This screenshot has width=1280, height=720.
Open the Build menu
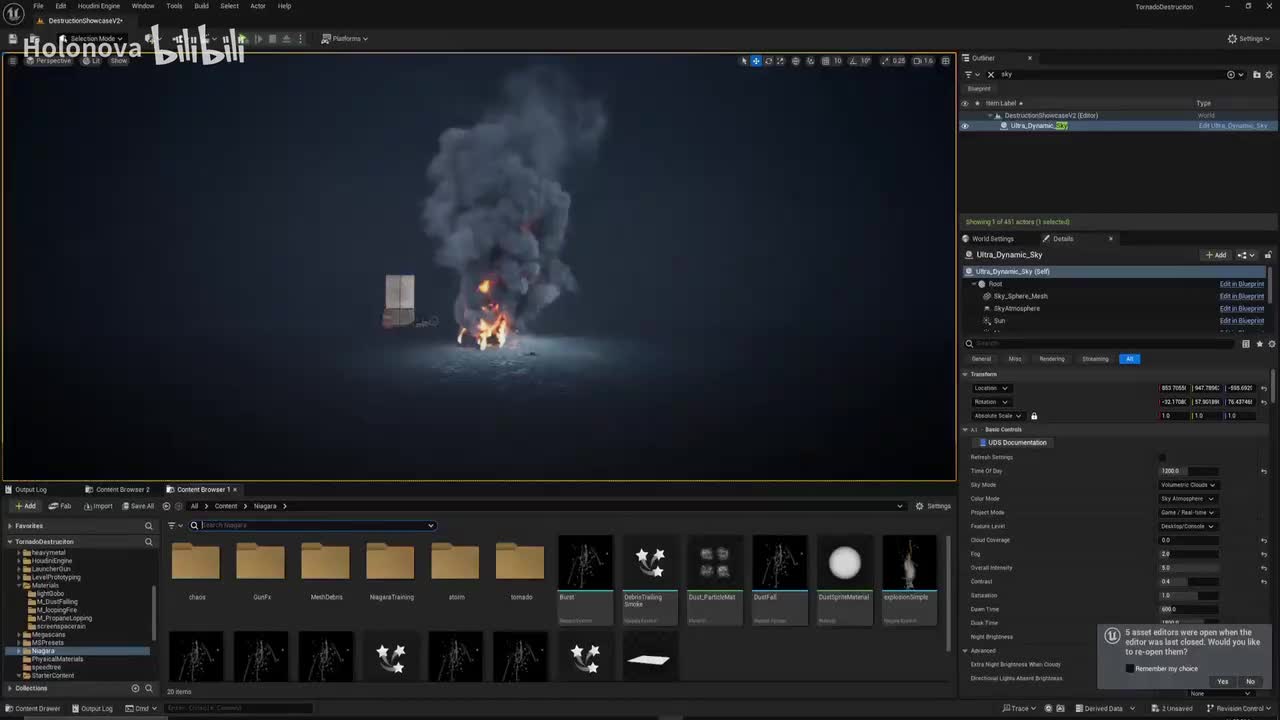click(x=201, y=6)
